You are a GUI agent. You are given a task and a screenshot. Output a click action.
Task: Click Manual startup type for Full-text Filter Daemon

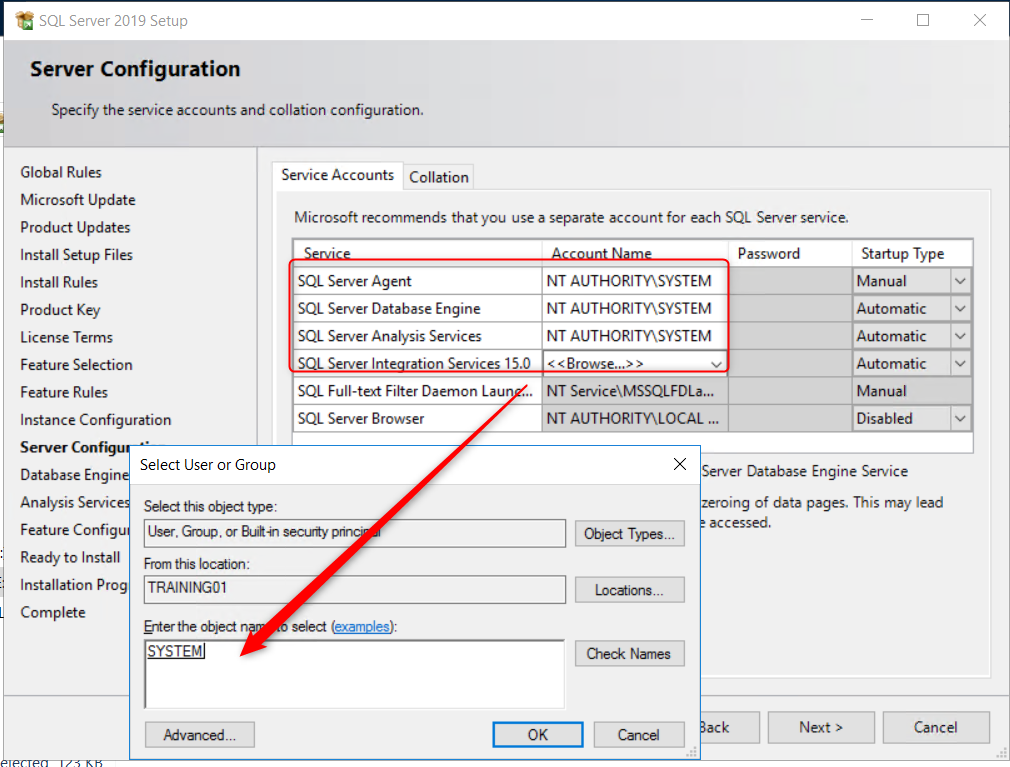[x=912, y=391]
